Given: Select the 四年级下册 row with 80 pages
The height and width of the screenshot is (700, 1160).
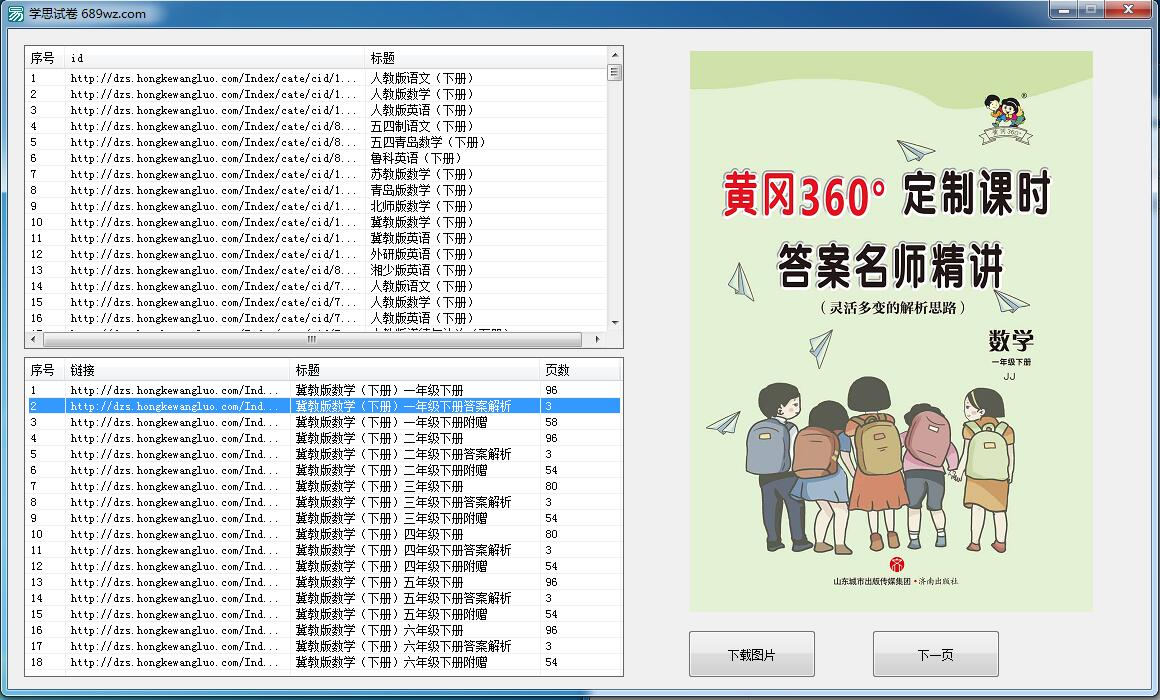Looking at the screenshot, I should point(324,534).
